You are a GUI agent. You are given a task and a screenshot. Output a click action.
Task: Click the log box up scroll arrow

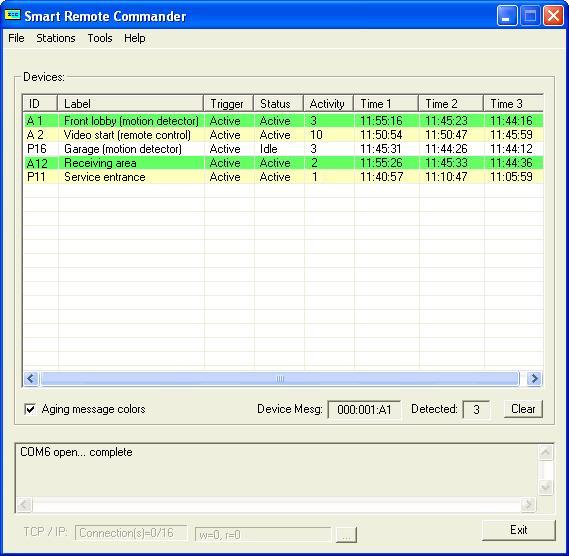545,453
